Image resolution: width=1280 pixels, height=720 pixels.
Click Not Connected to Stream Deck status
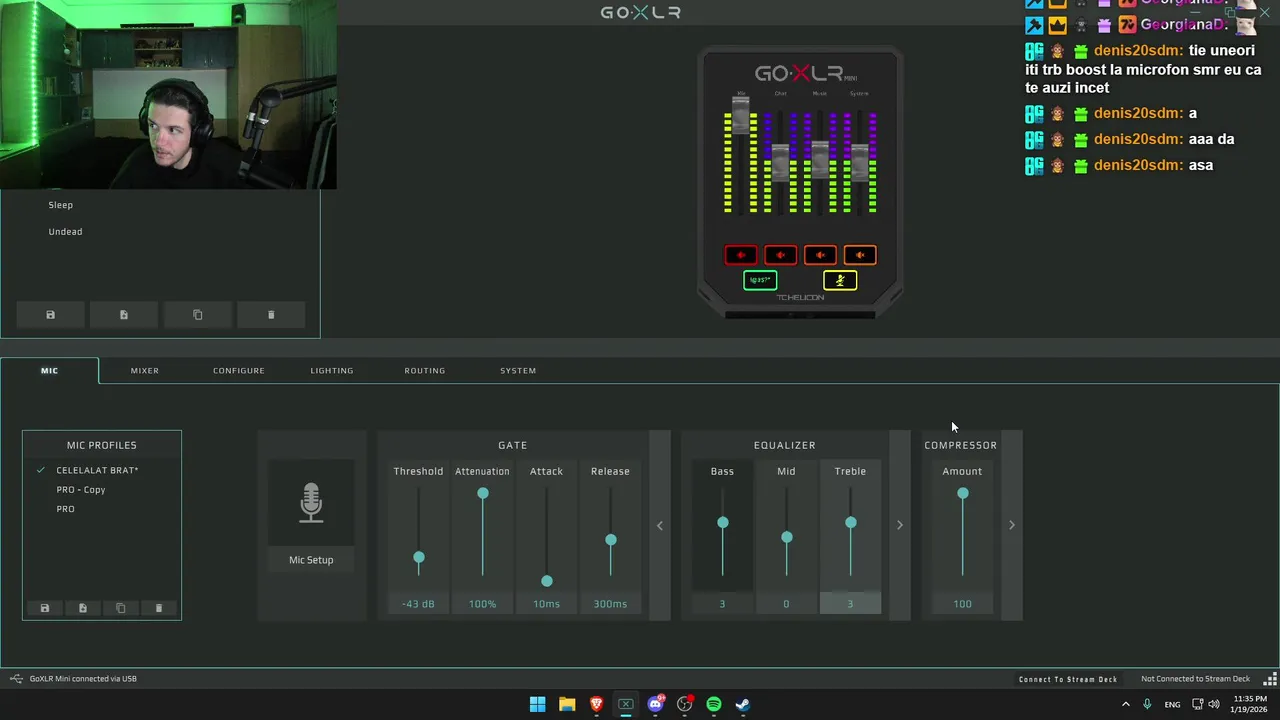(x=1196, y=679)
